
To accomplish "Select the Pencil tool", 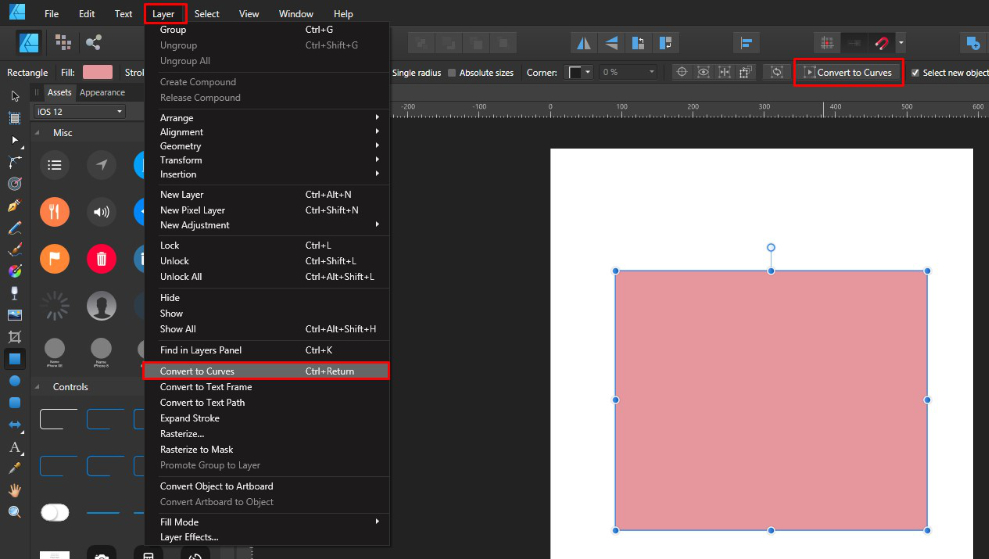I will [15, 227].
